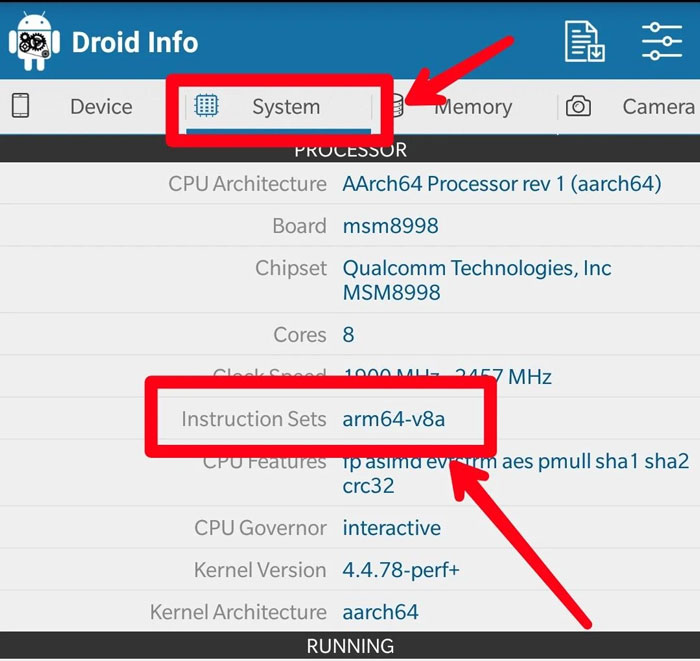Select the Cores value 8

coord(349,335)
